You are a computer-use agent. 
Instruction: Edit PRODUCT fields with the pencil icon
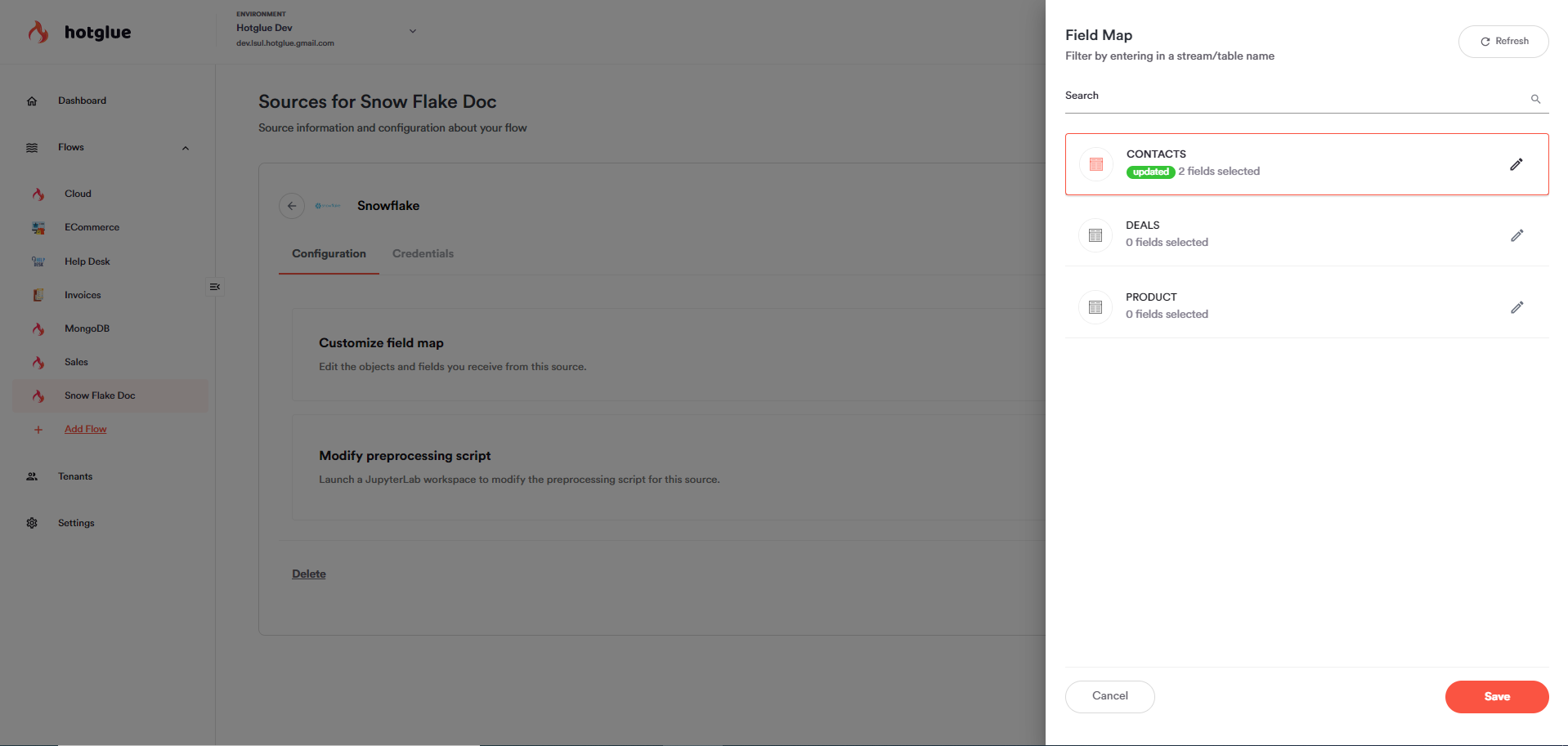click(1516, 307)
